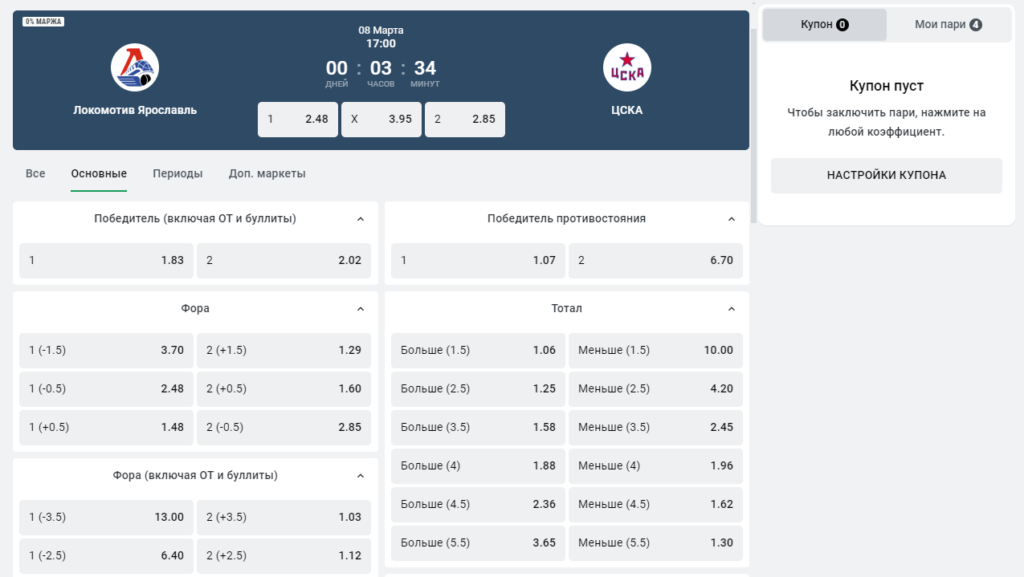Switch to the Все tab
Image resolution: width=1024 pixels, height=577 pixels.
tap(35, 174)
